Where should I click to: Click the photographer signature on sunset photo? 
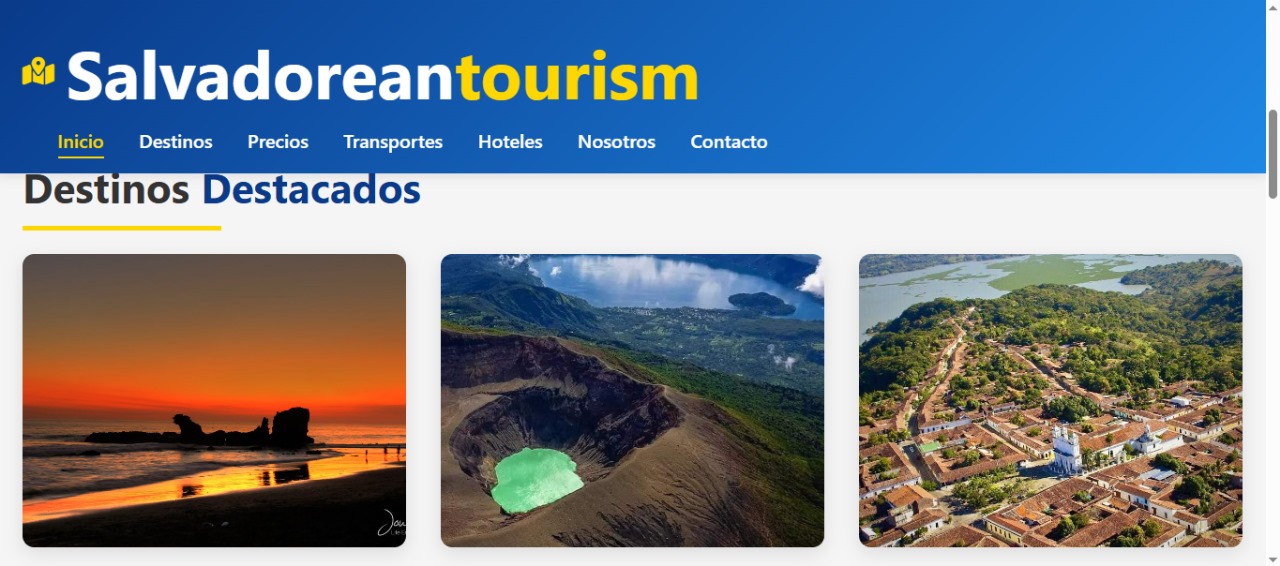391,524
